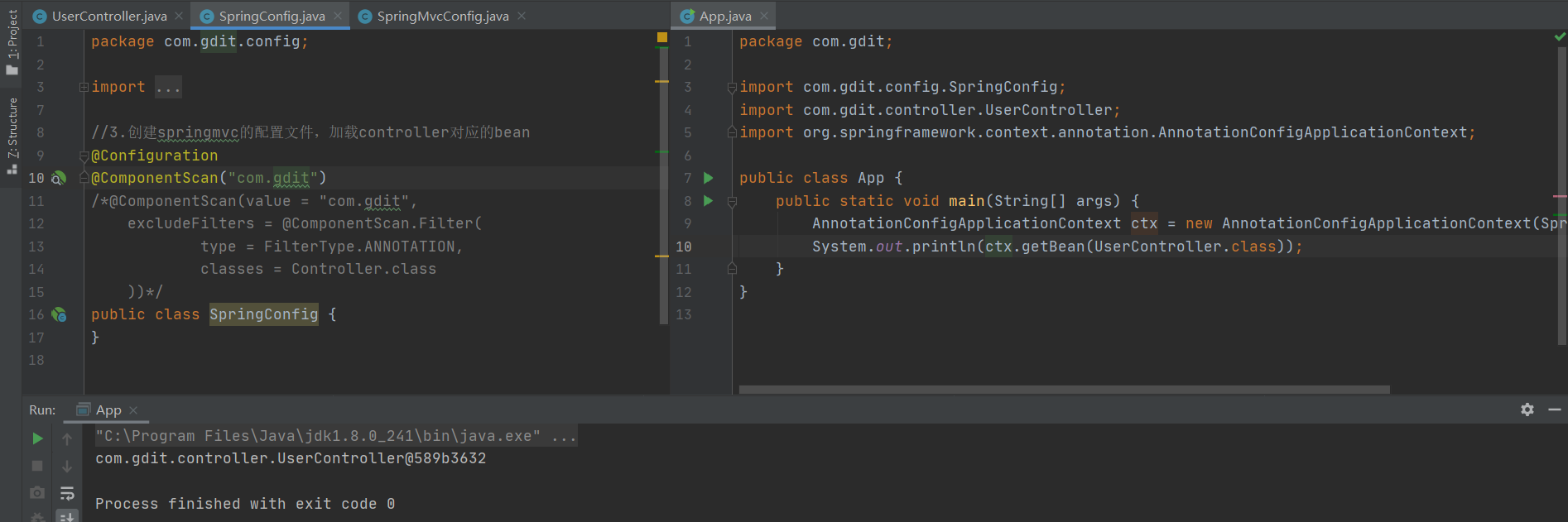Click the SpringConfig import on line 3 of App.java
This screenshot has height=522, width=1568.
tap(902, 87)
